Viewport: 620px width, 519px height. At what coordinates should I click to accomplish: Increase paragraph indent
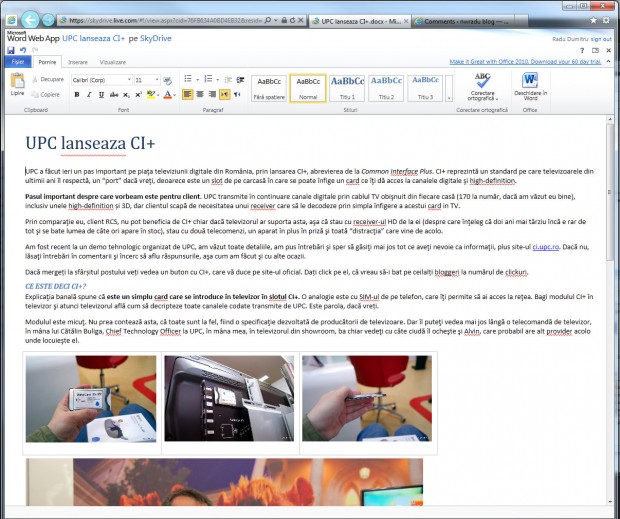pos(240,79)
